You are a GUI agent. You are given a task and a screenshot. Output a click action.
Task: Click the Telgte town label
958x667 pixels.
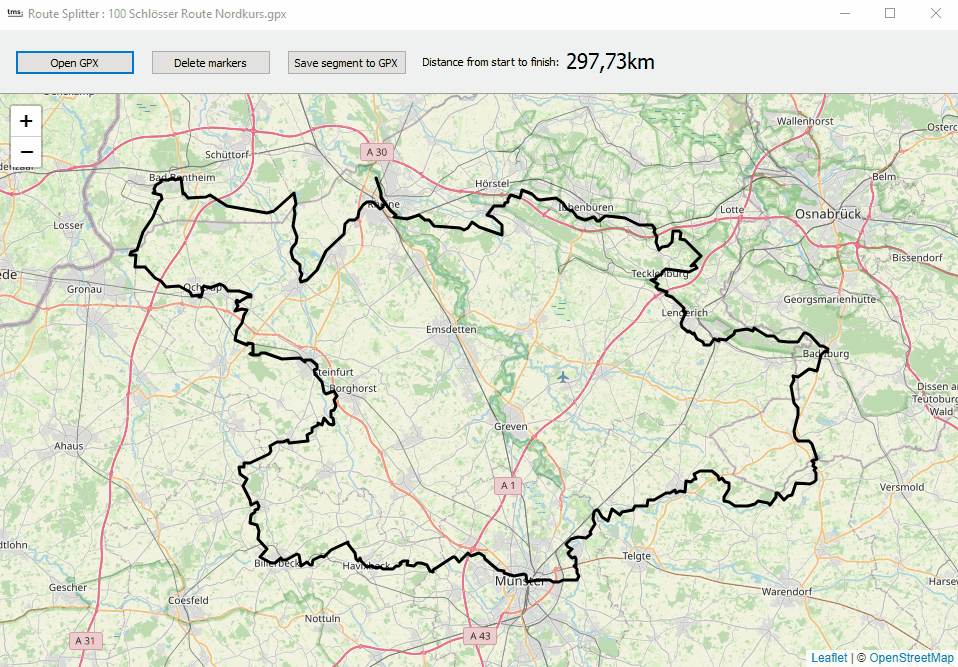point(637,556)
